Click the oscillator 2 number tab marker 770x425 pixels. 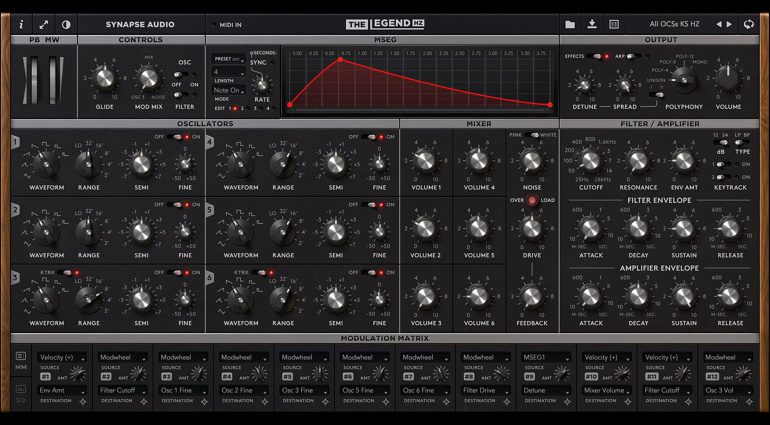point(15,211)
